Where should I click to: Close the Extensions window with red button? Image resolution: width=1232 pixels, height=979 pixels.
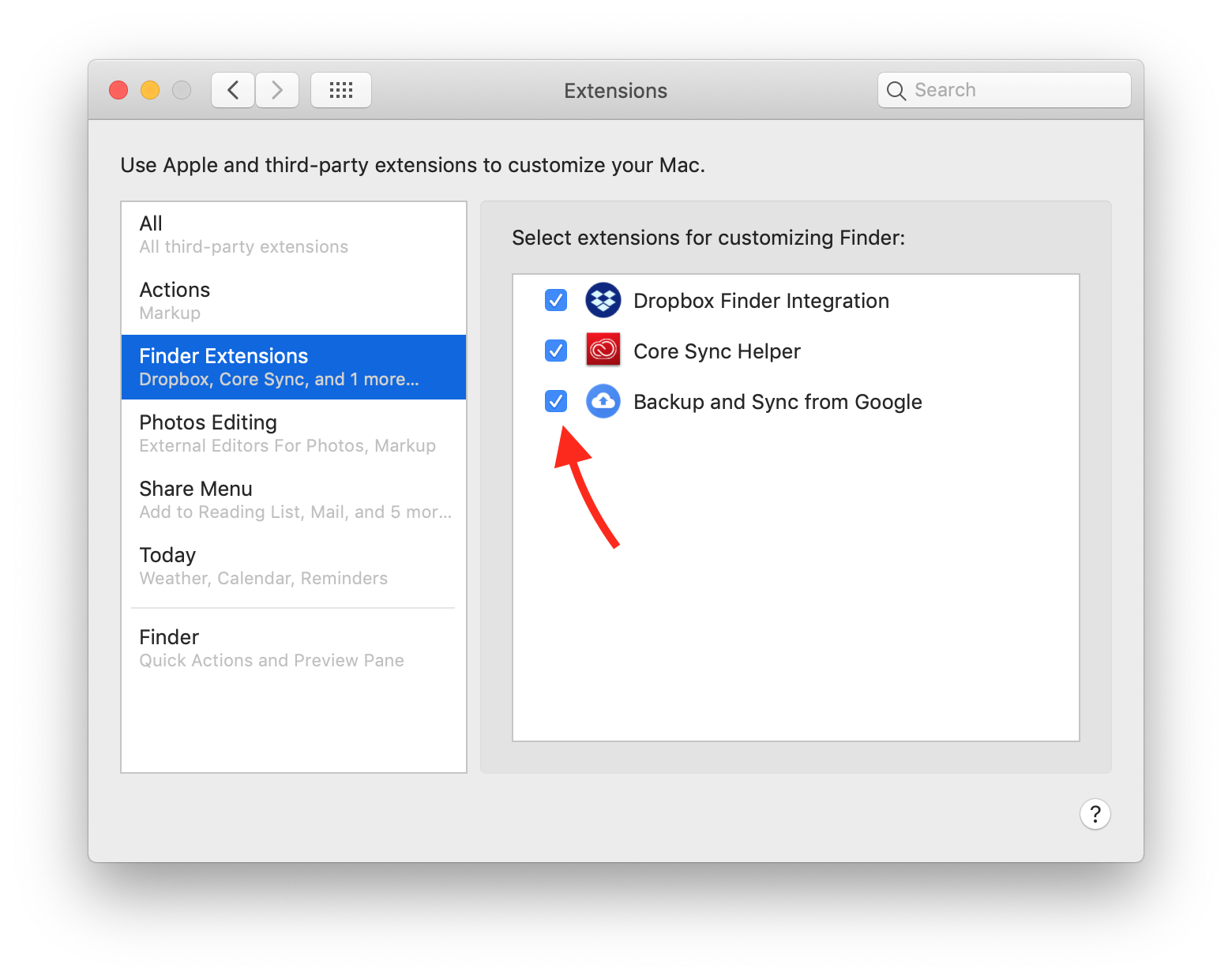pos(118,90)
